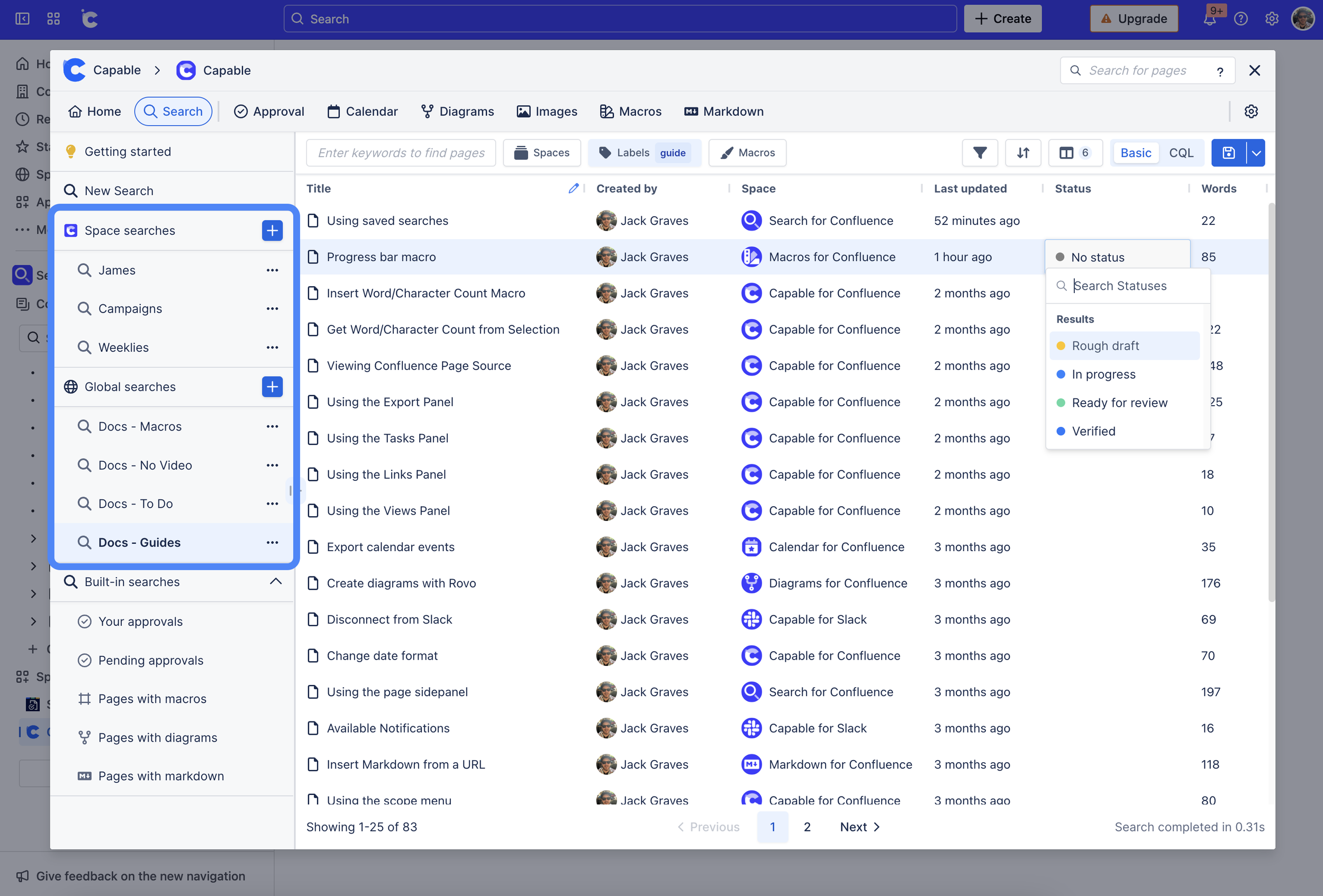
Task: Open more options for Docs - Macros
Action: pyautogui.click(x=272, y=426)
